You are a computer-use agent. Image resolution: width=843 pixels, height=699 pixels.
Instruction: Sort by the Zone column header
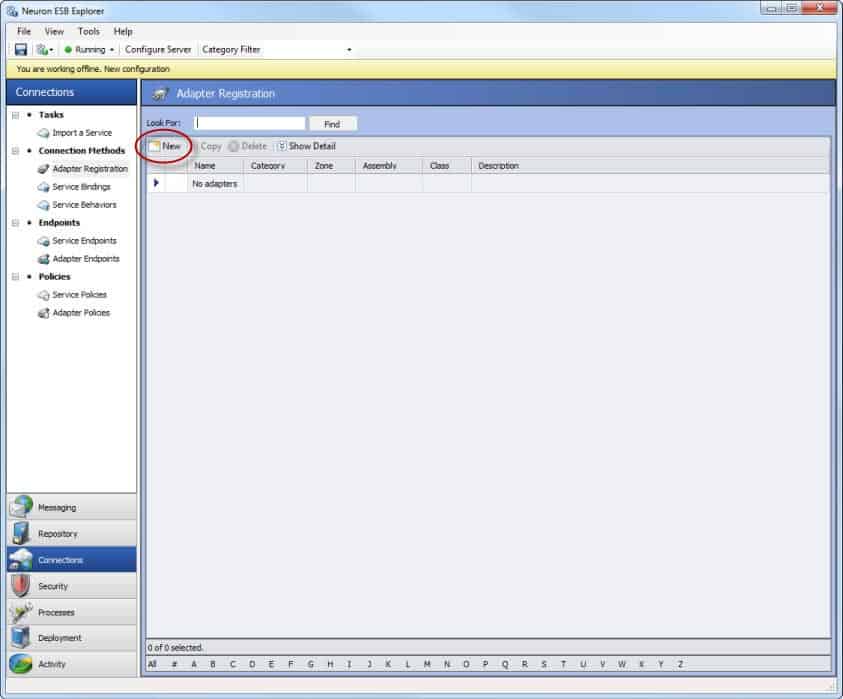tap(331, 166)
